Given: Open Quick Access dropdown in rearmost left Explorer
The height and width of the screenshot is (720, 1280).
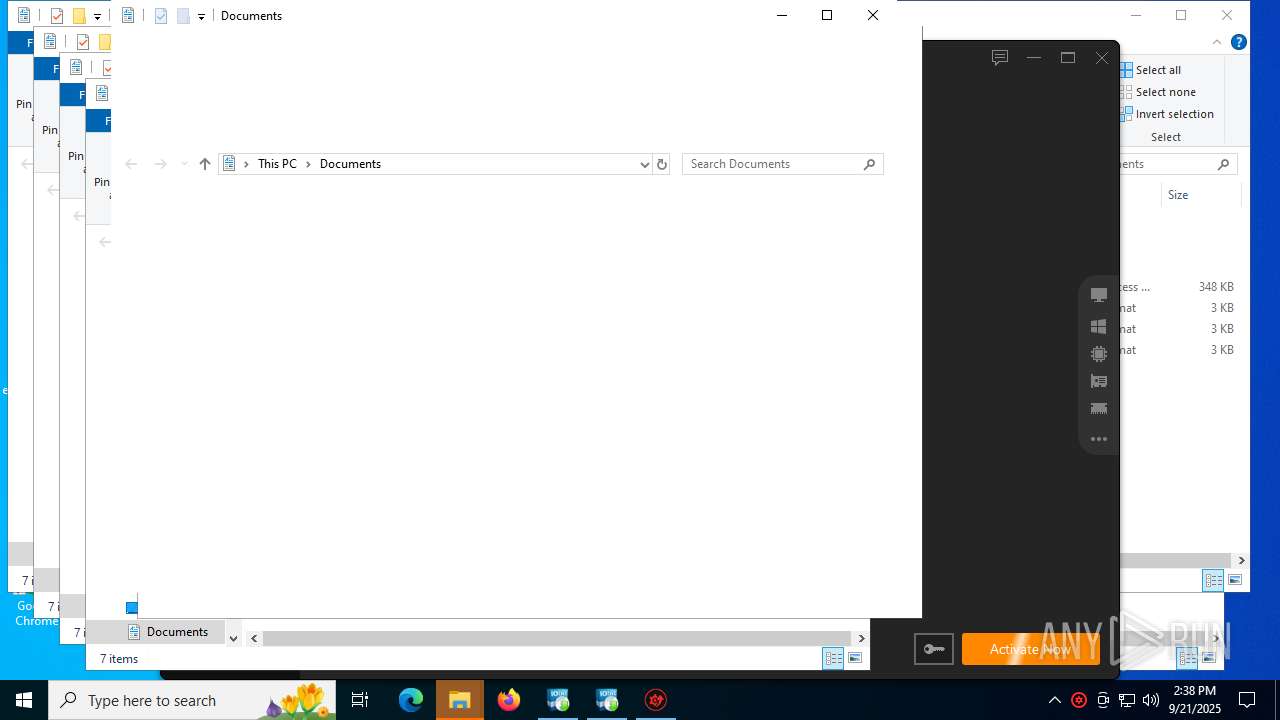Looking at the screenshot, I should point(97,16).
